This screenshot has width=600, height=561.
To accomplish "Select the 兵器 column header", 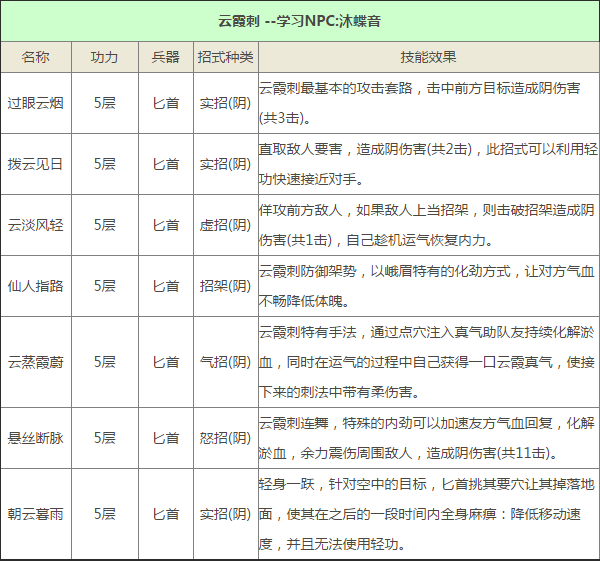I will [166, 57].
